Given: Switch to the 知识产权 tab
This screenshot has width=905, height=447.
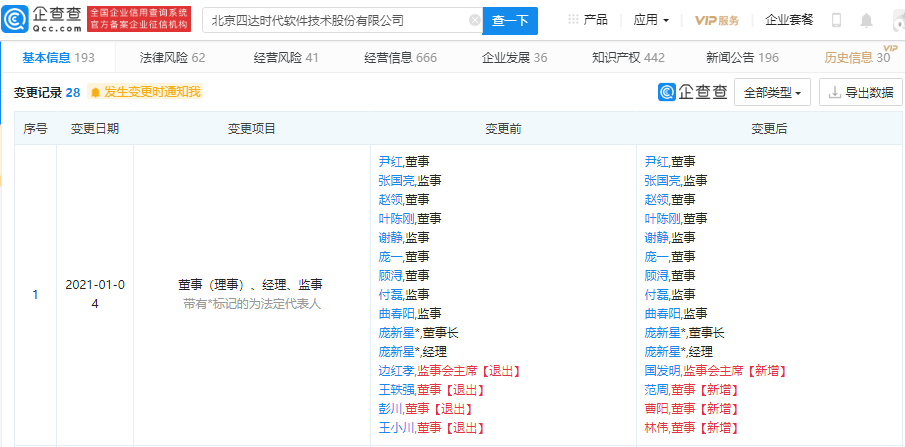Looking at the screenshot, I should click(x=628, y=57).
